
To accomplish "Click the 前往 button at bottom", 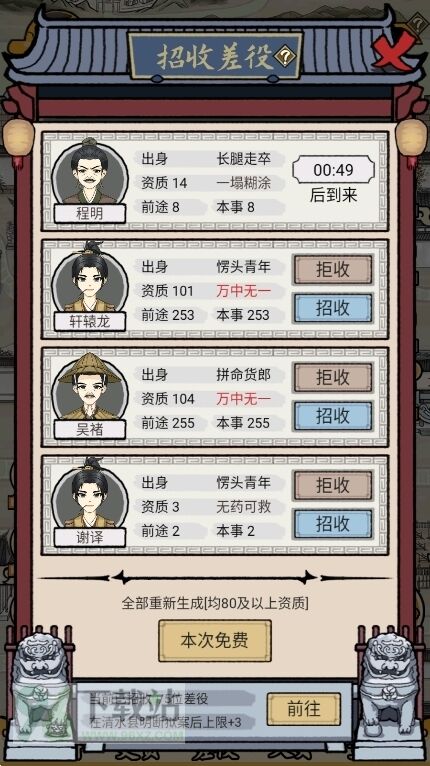I will (303, 709).
